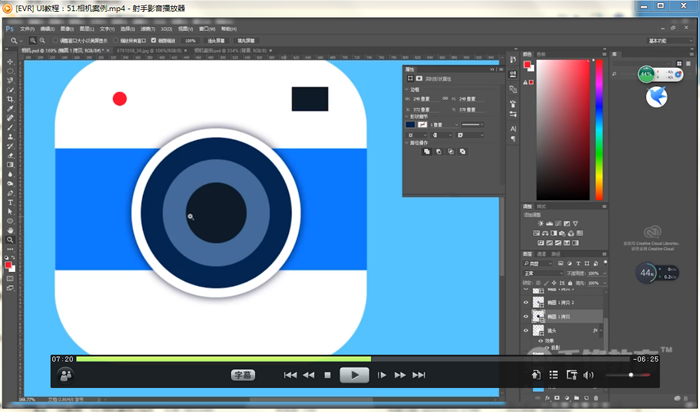Hide the 椭圆 1 拷贝 layer eye icon

[527, 316]
